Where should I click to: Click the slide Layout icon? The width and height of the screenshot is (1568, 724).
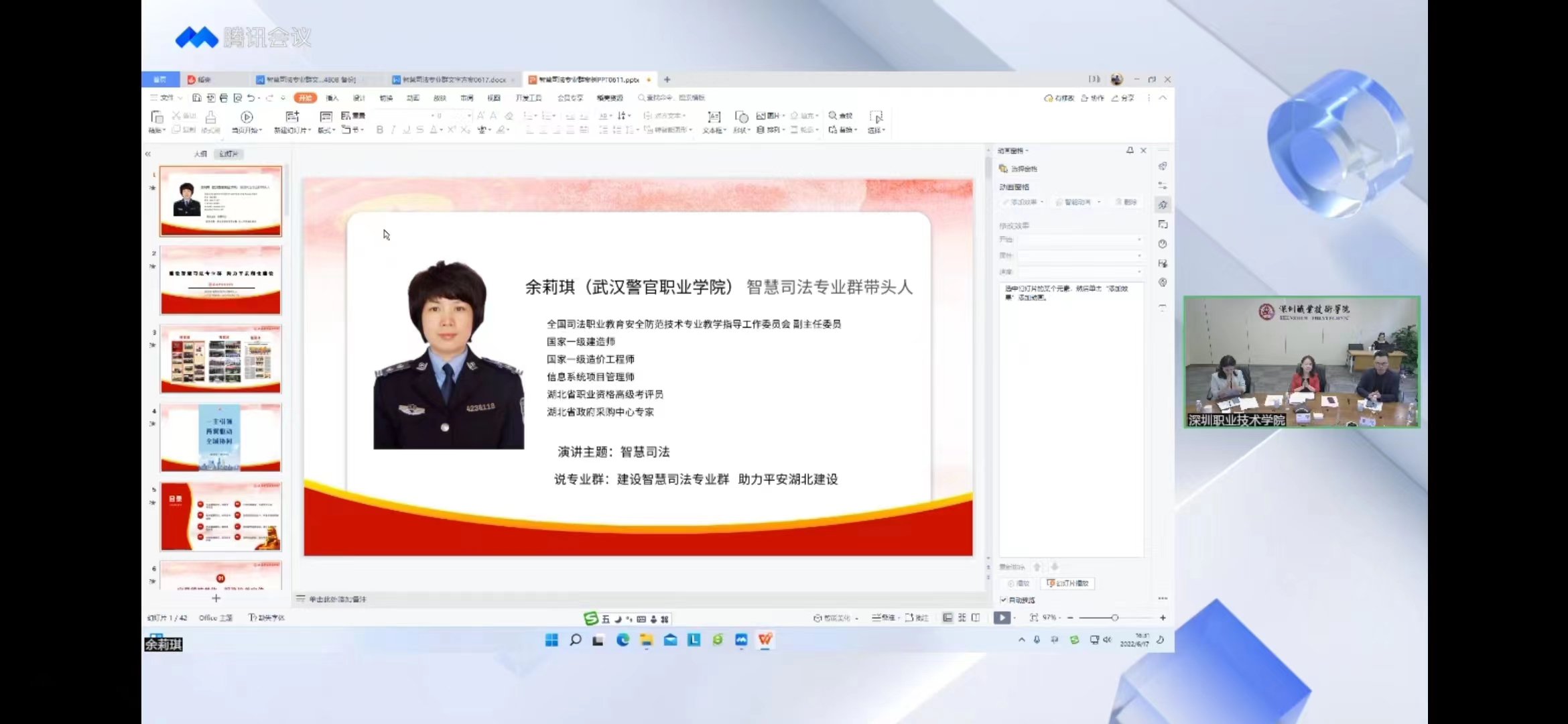[x=326, y=117]
